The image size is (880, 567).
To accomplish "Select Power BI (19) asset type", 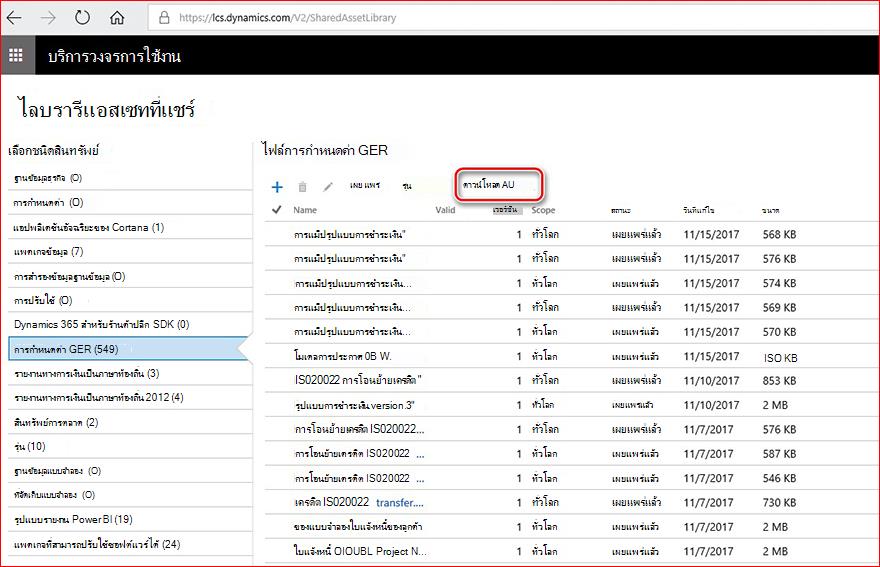I will [x=130, y=519].
